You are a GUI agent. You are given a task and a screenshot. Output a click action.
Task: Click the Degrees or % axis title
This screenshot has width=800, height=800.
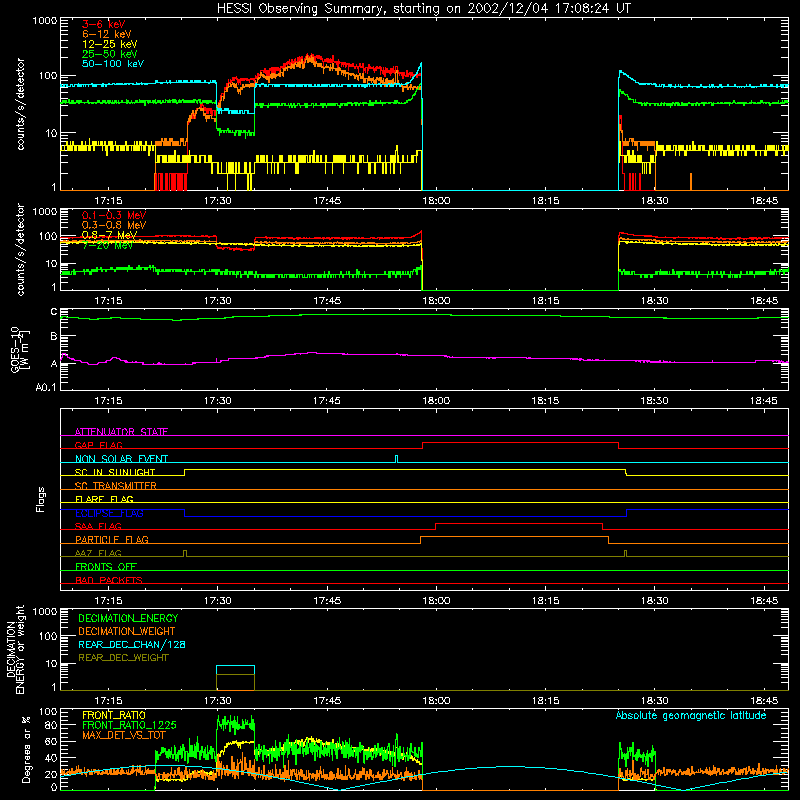(x=27, y=749)
